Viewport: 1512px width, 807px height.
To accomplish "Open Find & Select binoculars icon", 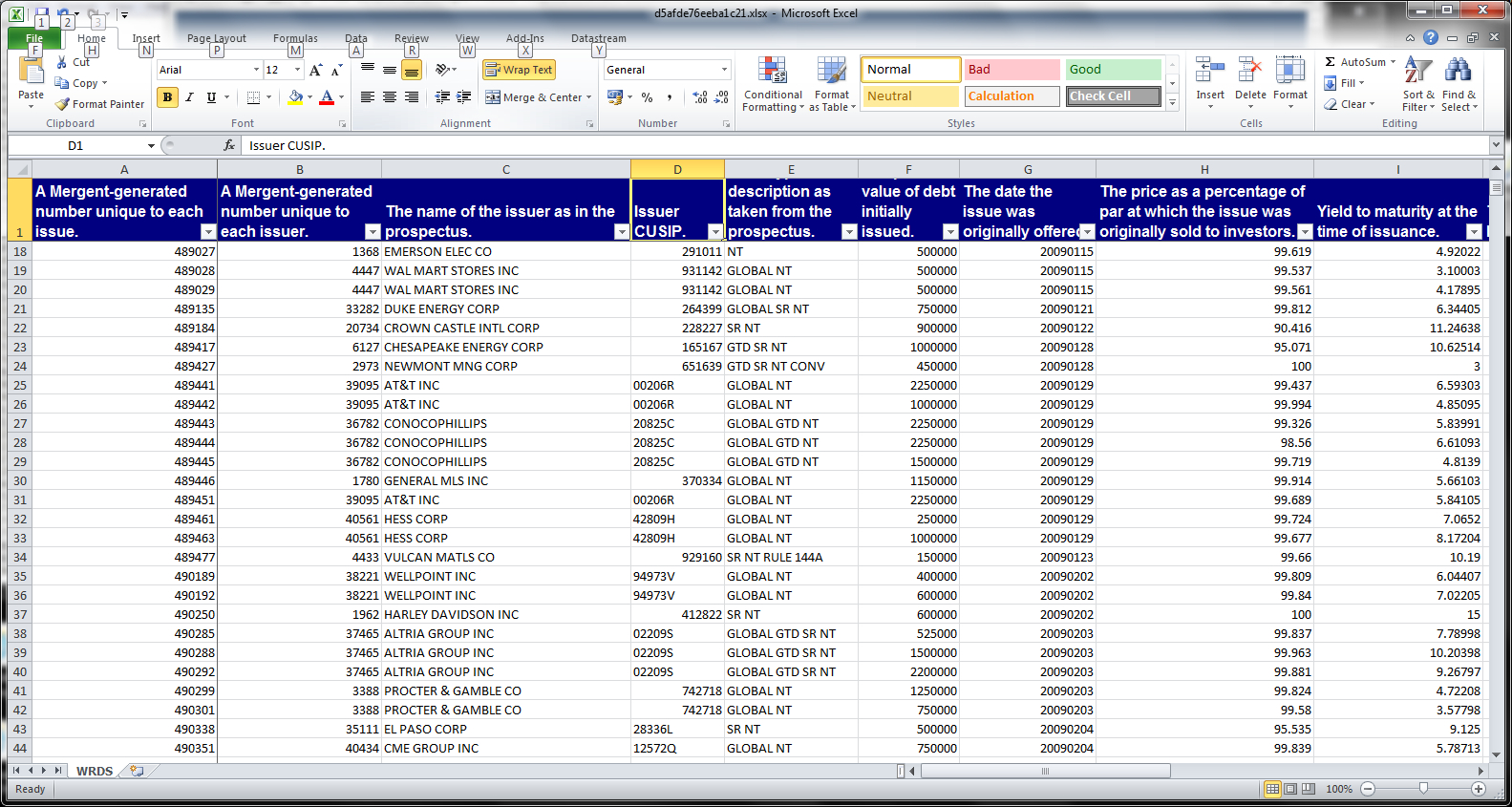I will [1459, 72].
